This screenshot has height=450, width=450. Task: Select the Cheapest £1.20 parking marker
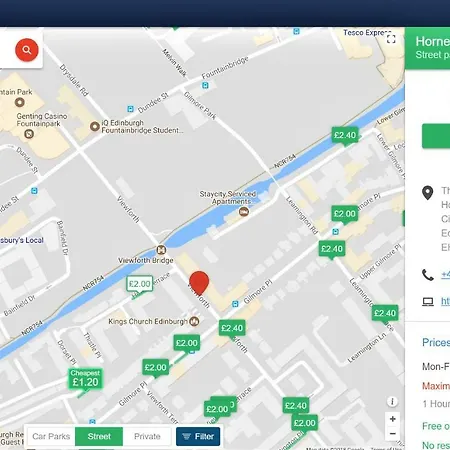(85, 379)
